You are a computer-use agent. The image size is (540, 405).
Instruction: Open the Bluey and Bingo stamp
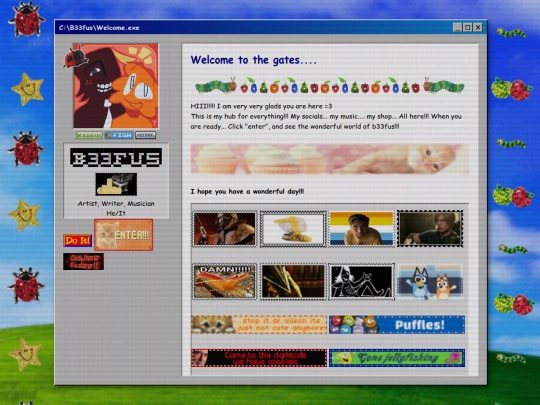[x=430, y=282]
